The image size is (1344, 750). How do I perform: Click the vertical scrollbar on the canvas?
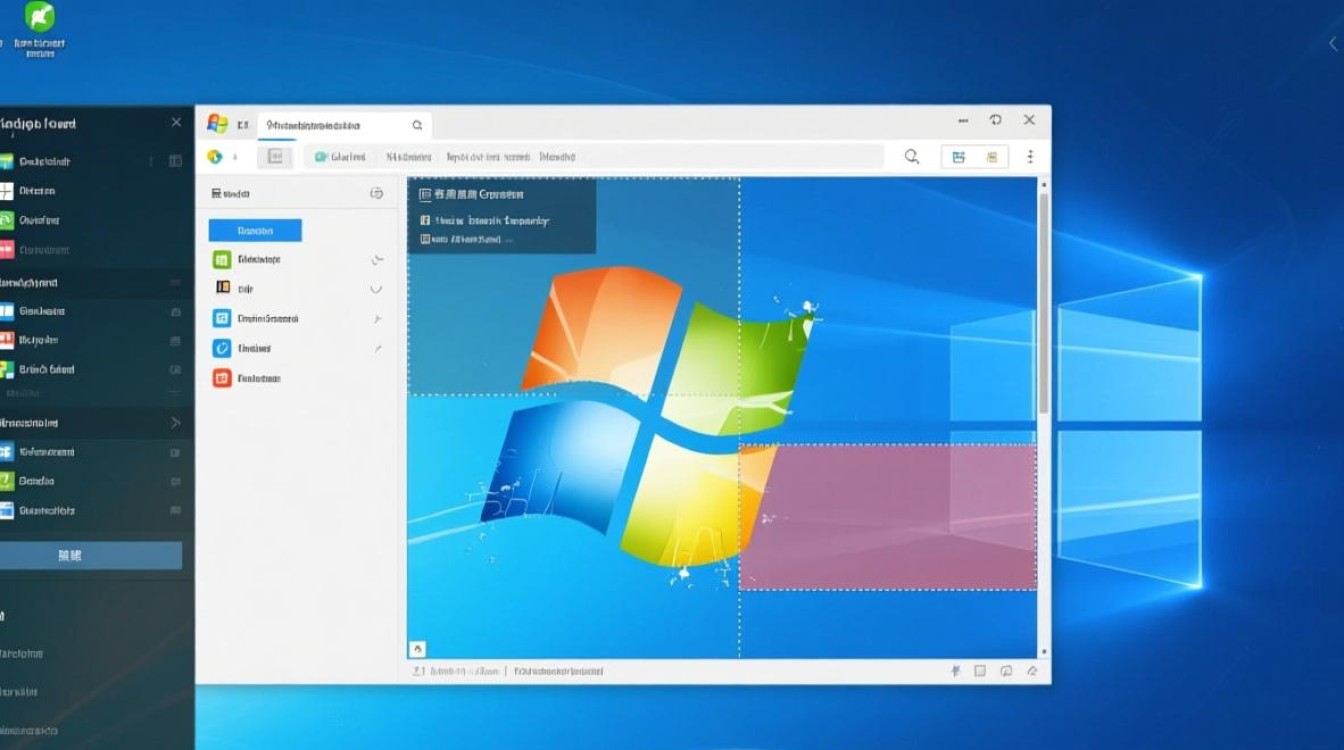(x=1044, y=300)
